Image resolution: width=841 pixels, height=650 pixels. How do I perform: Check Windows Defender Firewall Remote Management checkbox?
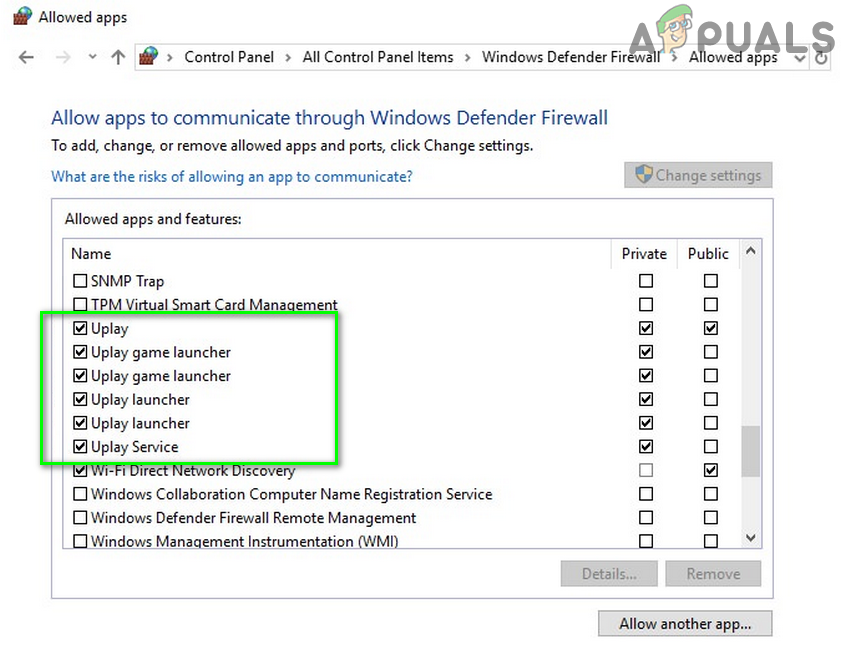(80, 518)
